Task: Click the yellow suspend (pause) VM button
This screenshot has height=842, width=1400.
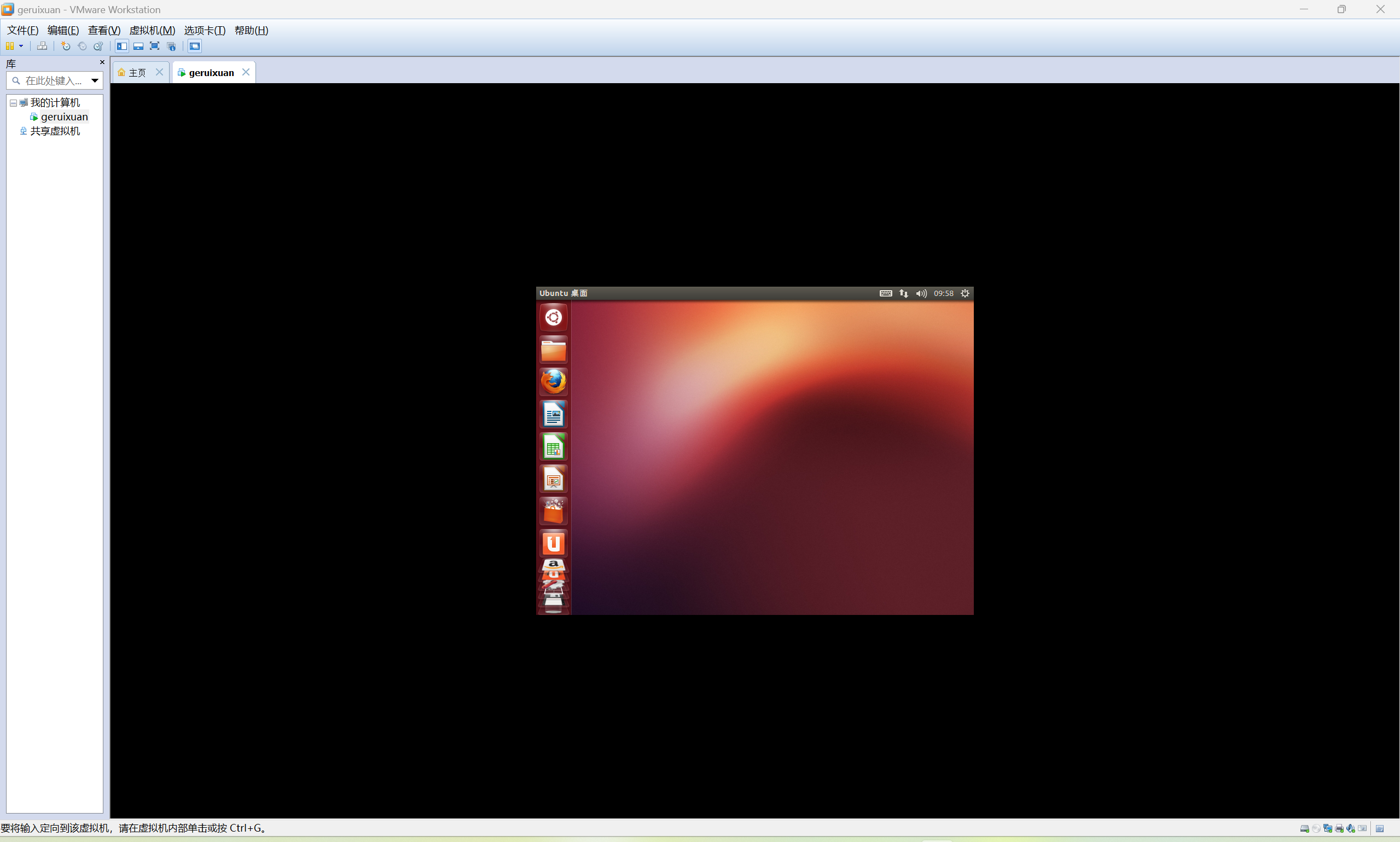Action: pos(10,46)
